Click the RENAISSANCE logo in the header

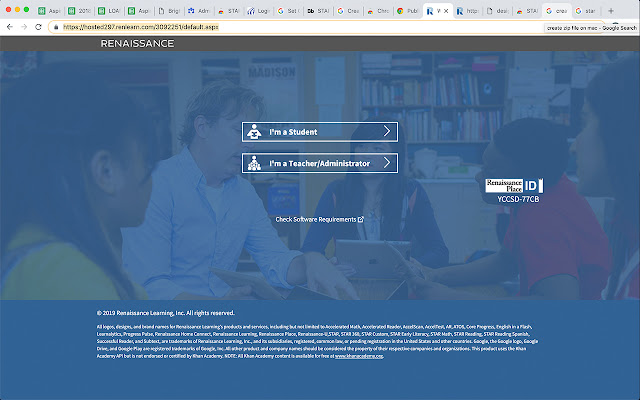(137, 43)
